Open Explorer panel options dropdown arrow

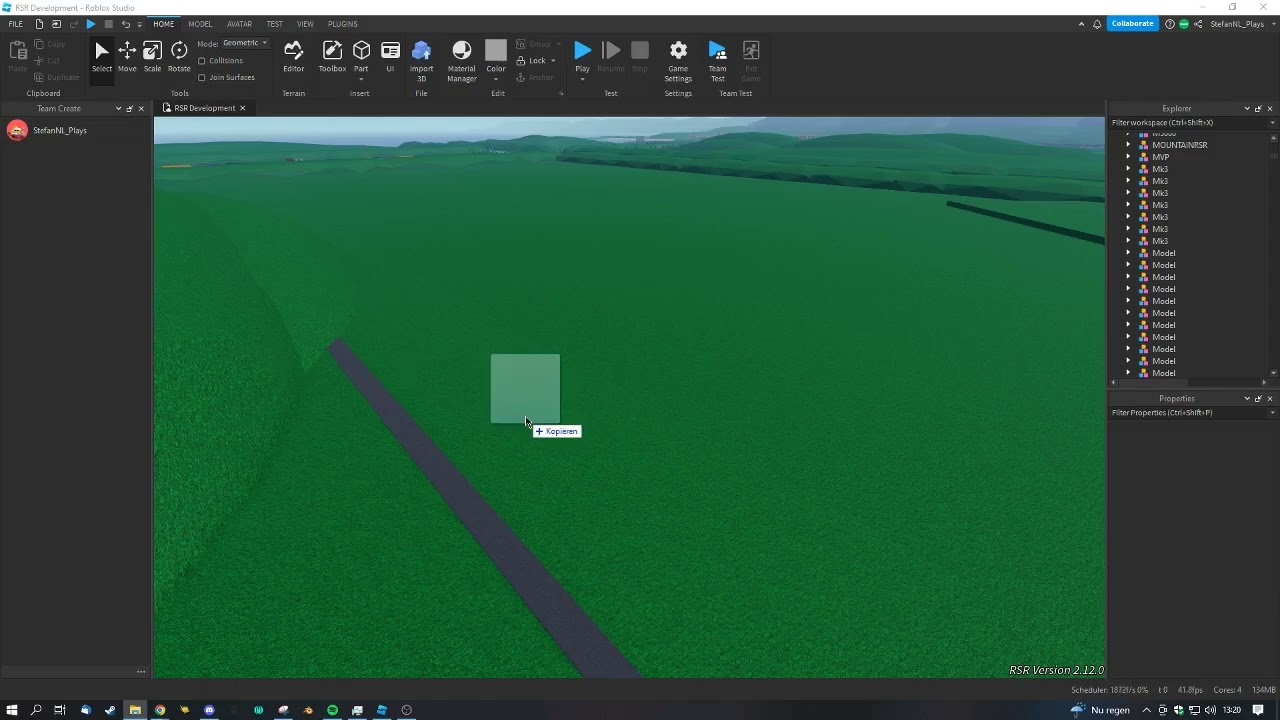click(x=1247, y=108)
